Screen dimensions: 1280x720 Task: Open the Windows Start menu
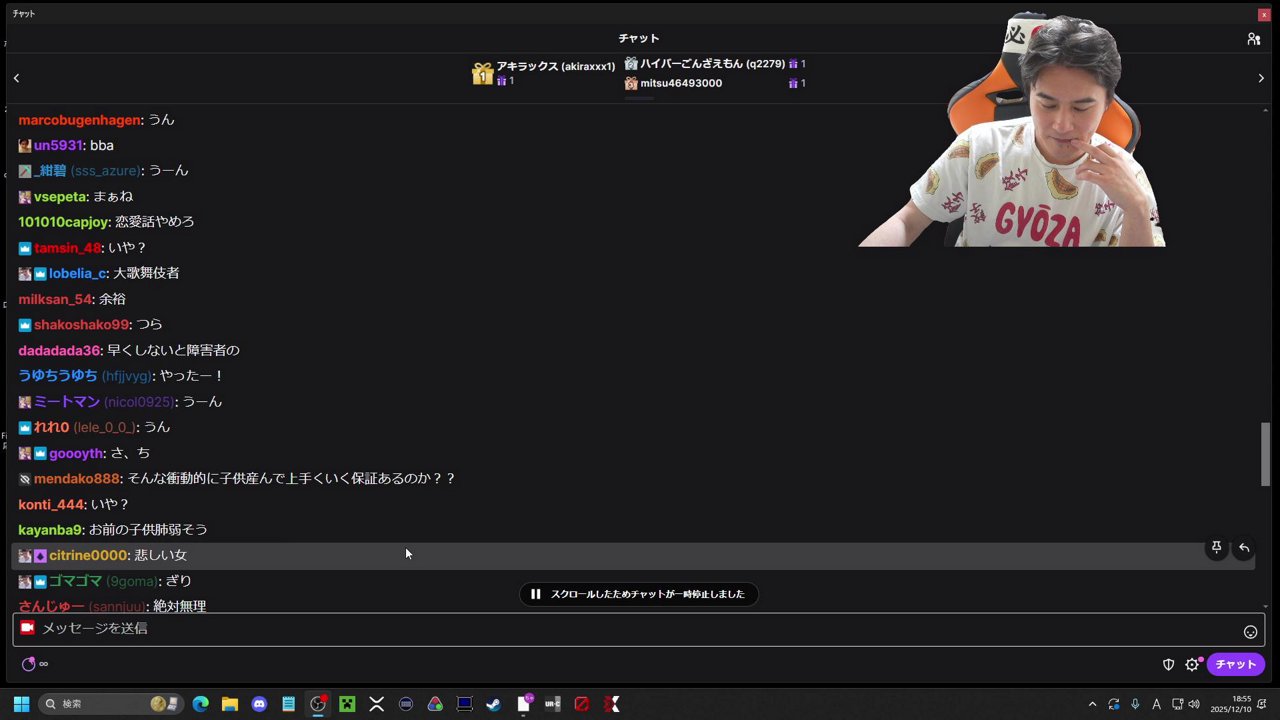[20, 703]
